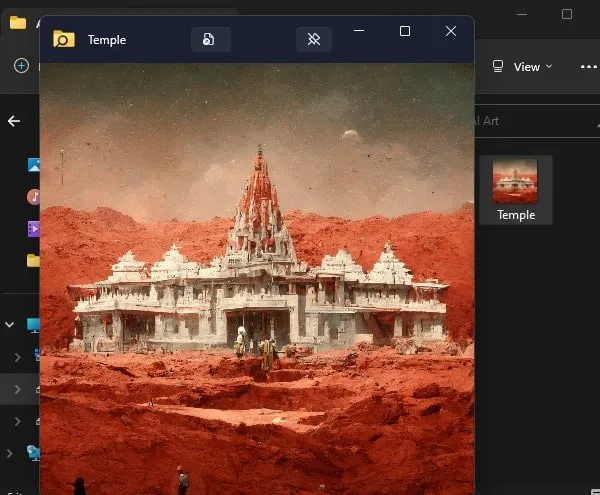Open the View dropdown menu
The image size is (600, 495).
tap(522, 67)
